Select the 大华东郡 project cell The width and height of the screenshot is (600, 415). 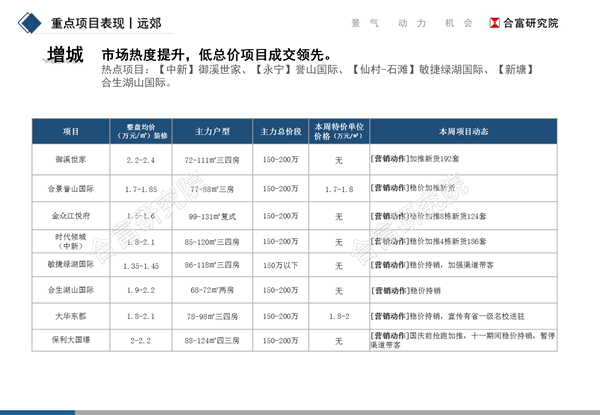click(x=71, y=316)
